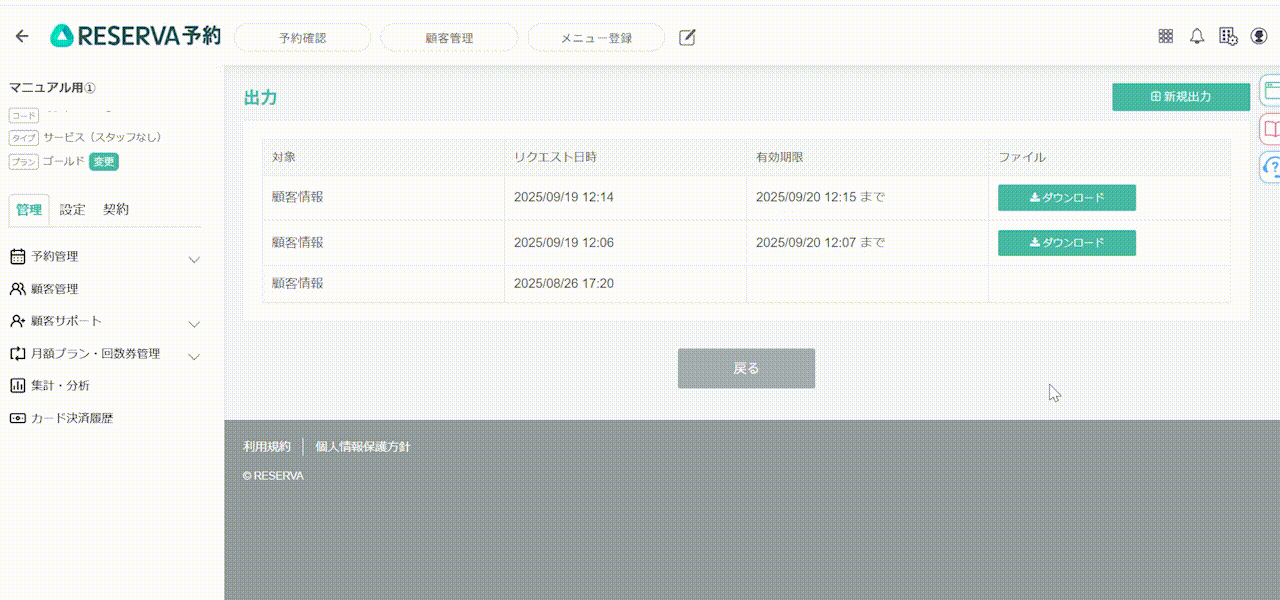Open the building settings icon

[1228, 36]
